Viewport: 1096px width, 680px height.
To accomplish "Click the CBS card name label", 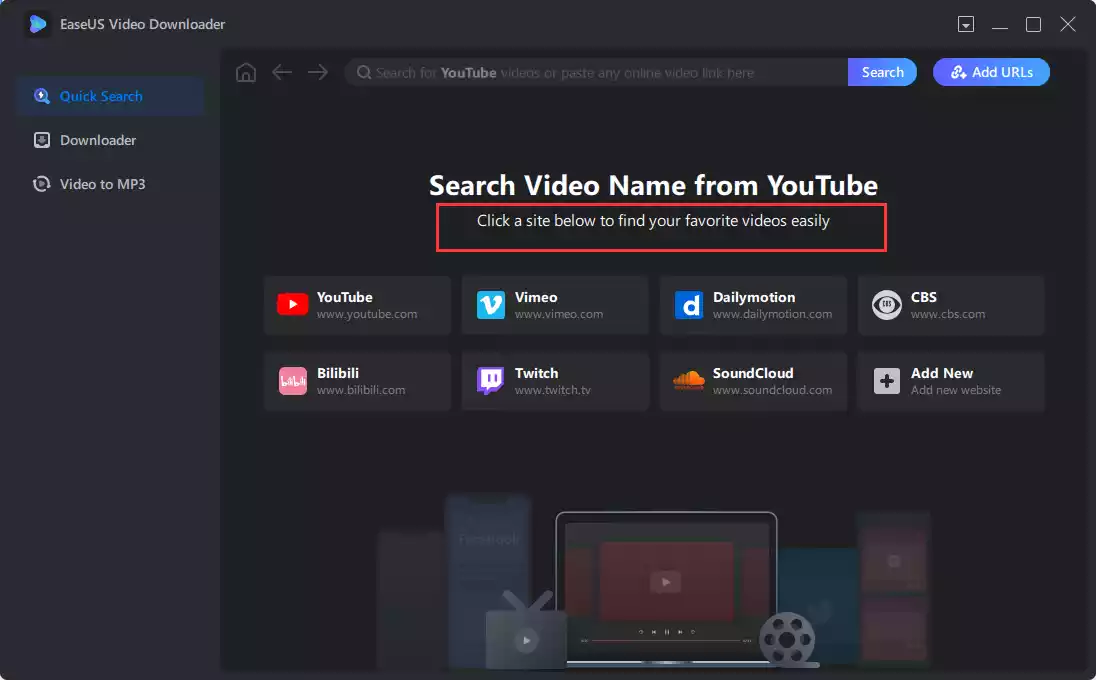I will tap(923, 297).
